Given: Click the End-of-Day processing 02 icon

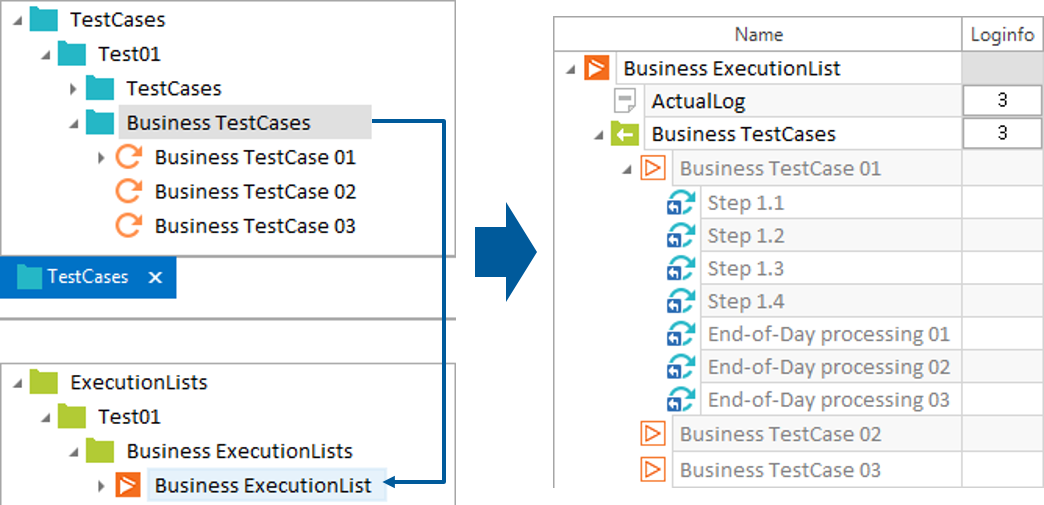Looking at the screenshot, I should (x=681, y=367).
